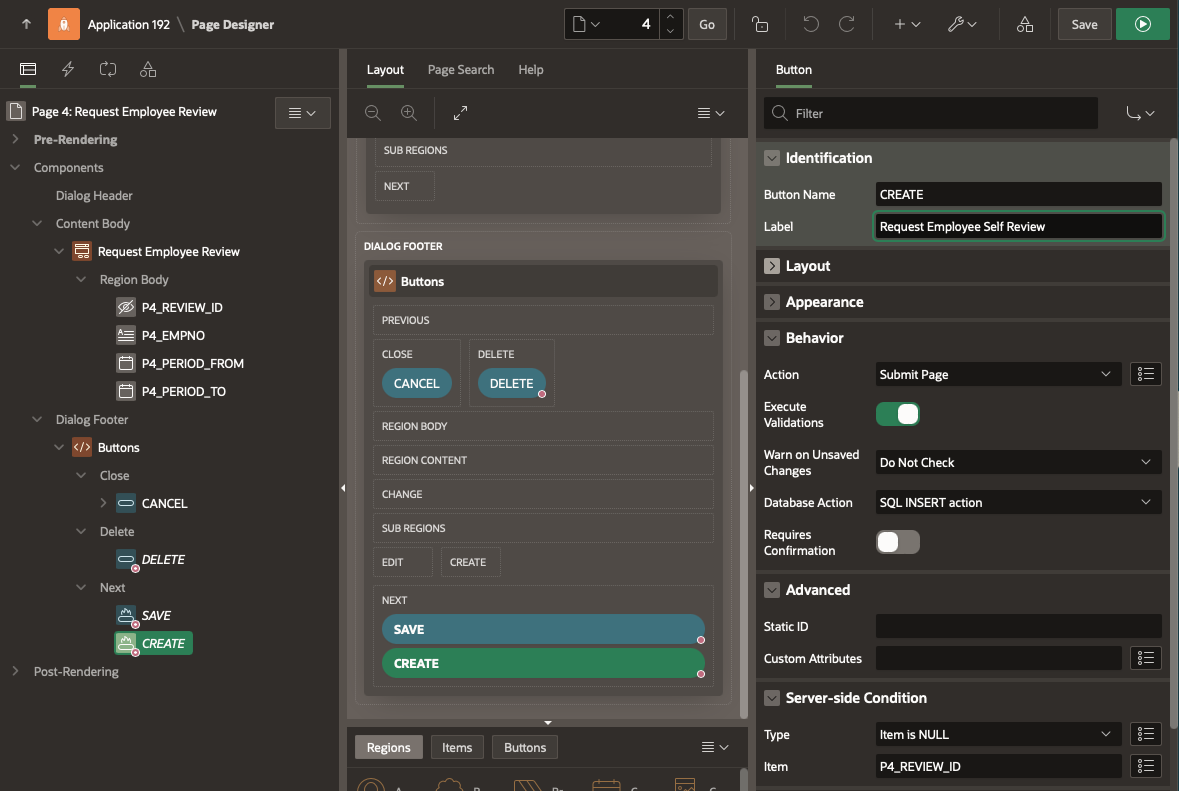This screenshot has height=791, width=1179.
Task: Expand the layout pane to fullscreen
Action: 460,114
